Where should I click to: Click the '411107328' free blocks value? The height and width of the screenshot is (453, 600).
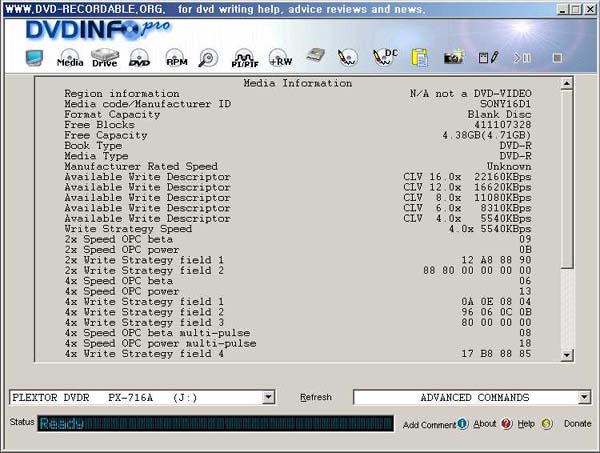click(x=502, y=125)
